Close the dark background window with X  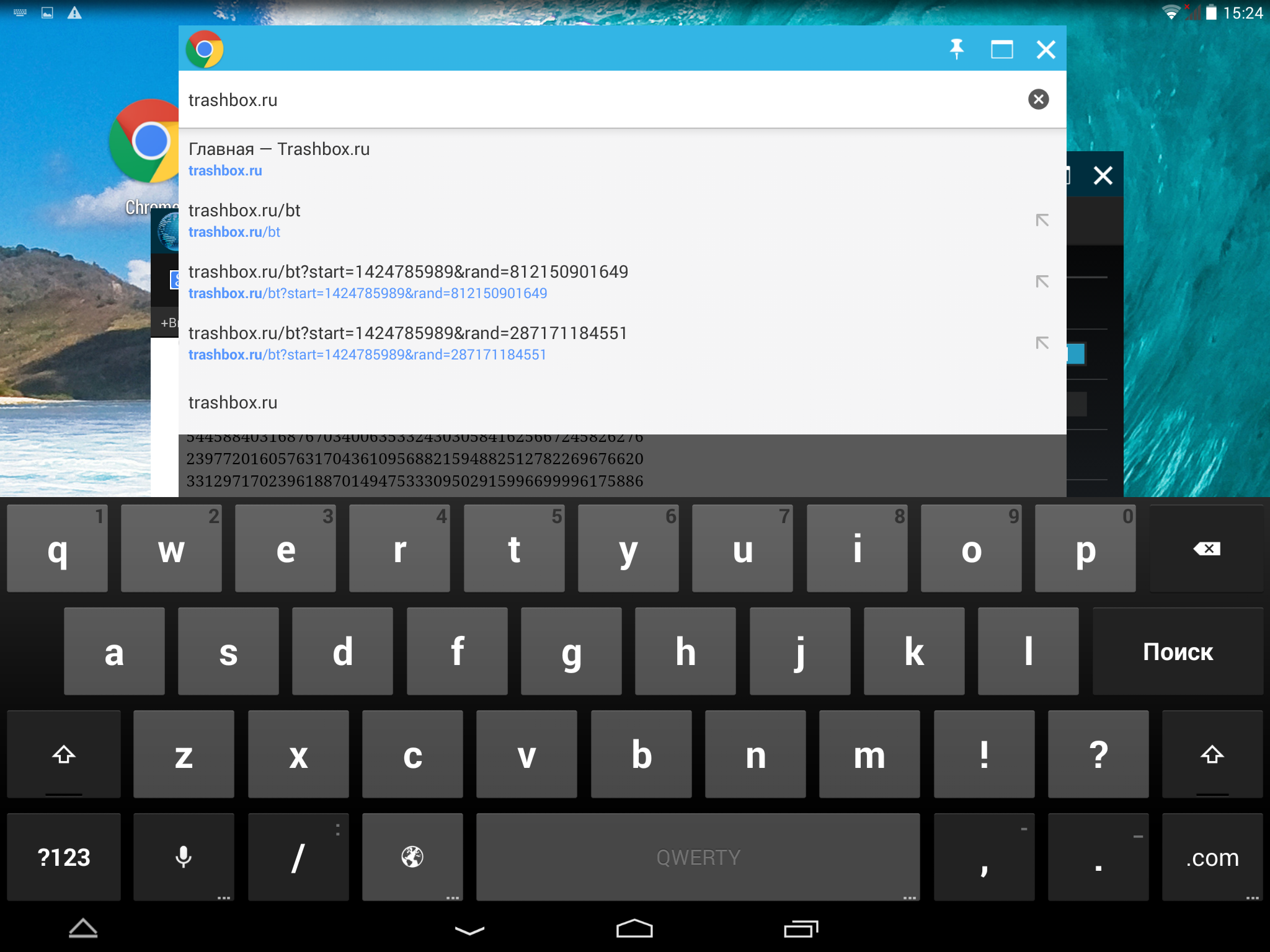pyautogui.click(x=1103, y=175)
